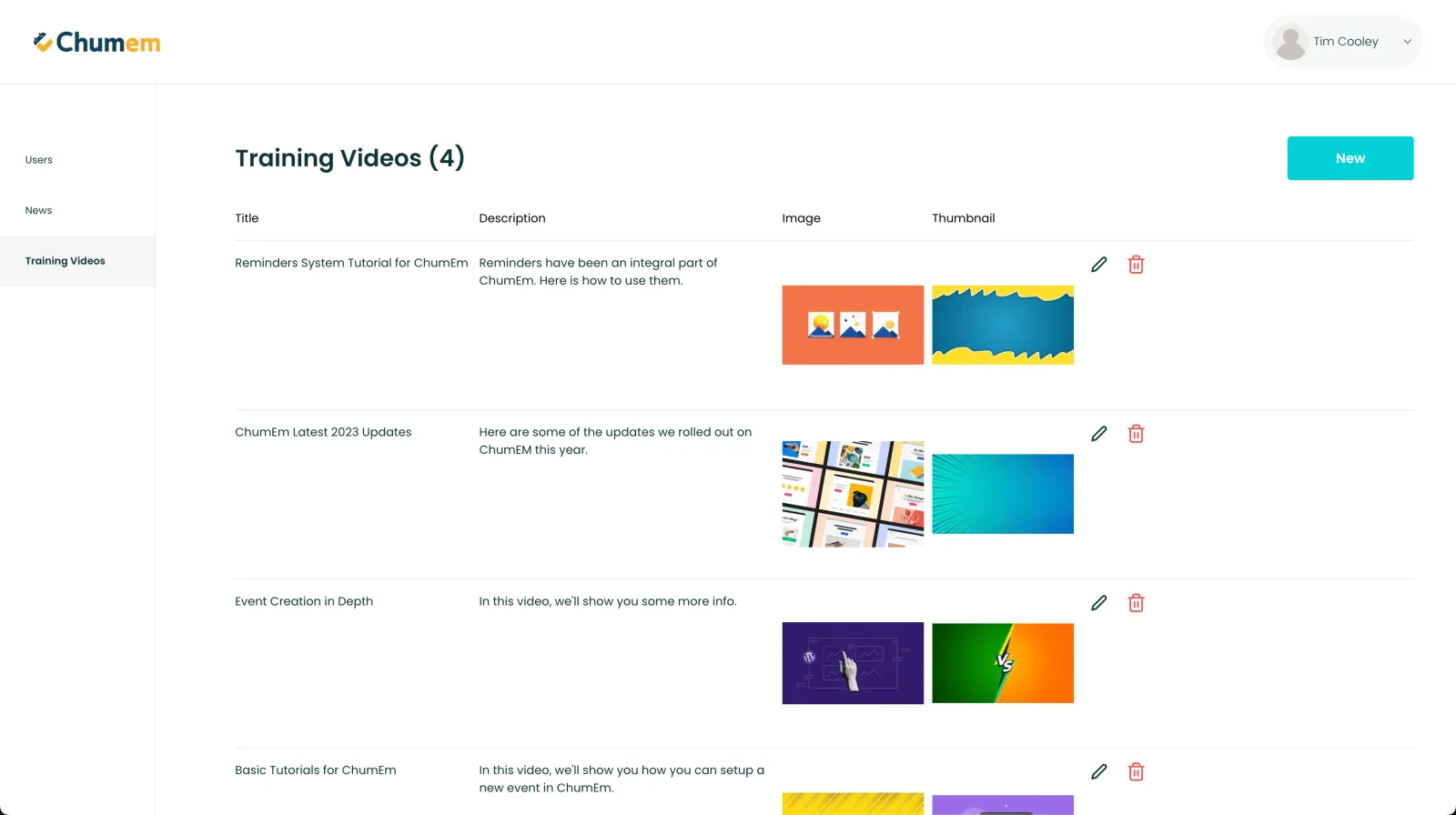Click the Description column header

(512, 218)
